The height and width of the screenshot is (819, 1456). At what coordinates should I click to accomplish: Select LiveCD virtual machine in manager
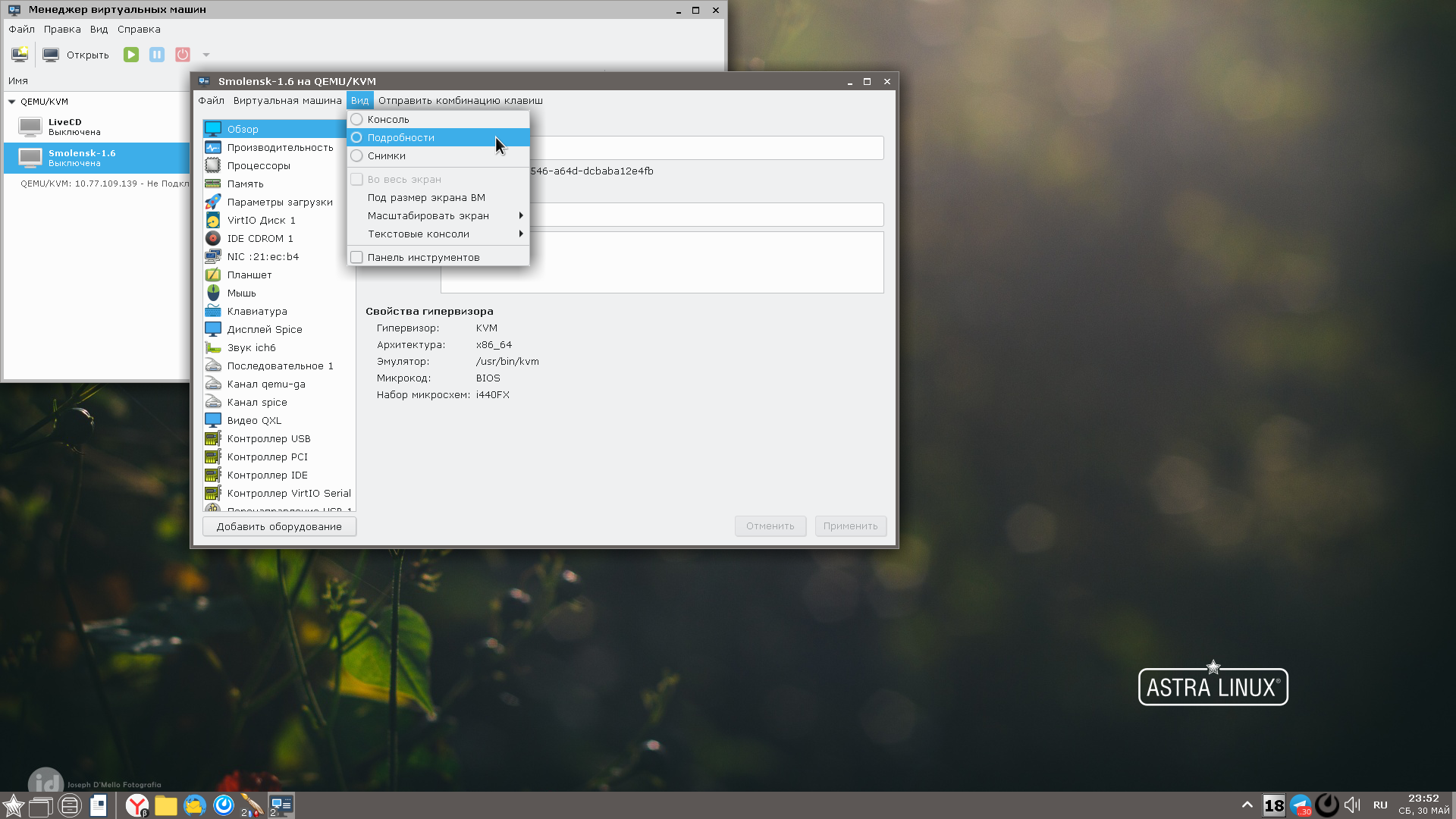97,127
